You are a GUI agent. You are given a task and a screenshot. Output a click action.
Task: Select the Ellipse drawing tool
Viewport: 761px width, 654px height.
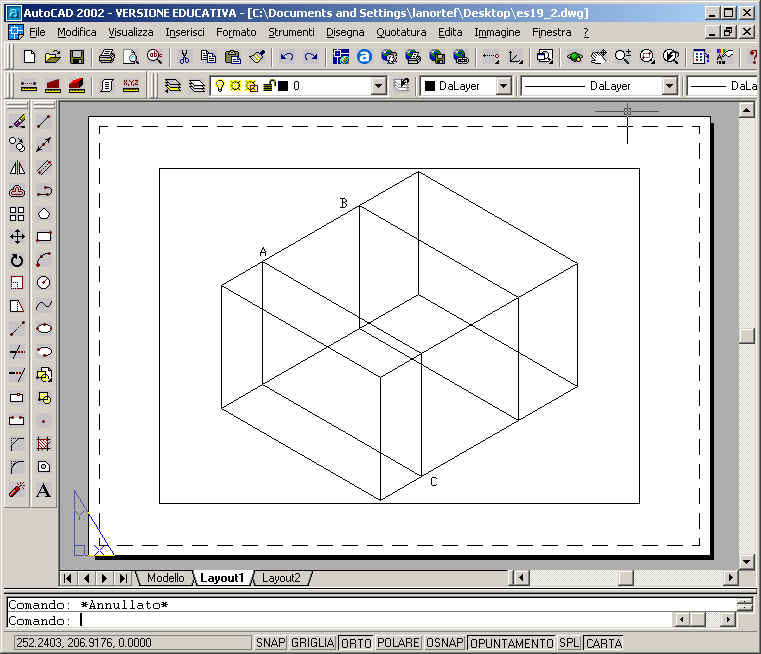click(x=44, y=328)
